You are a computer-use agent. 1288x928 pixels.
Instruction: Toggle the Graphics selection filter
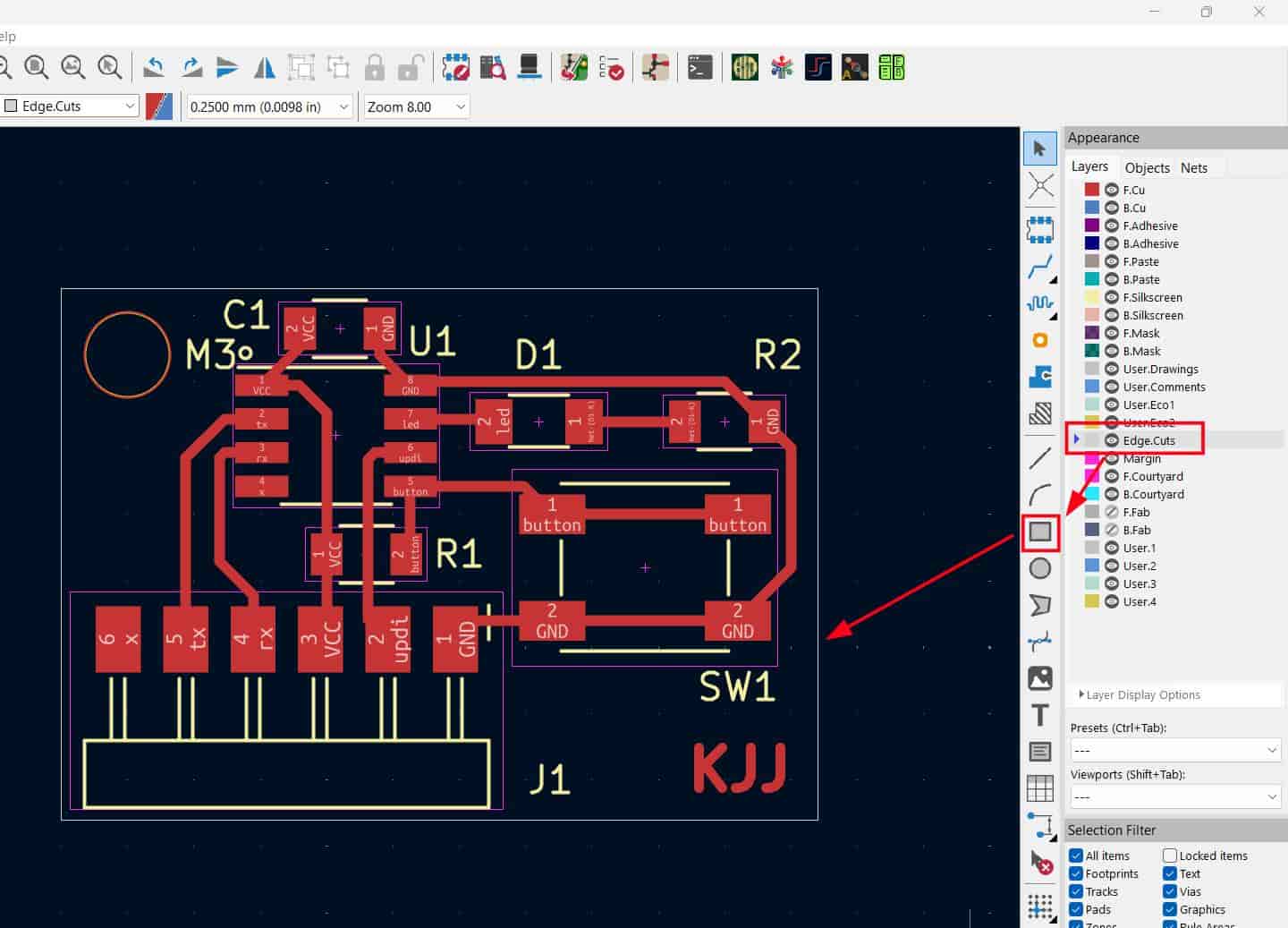(1170, 909)
